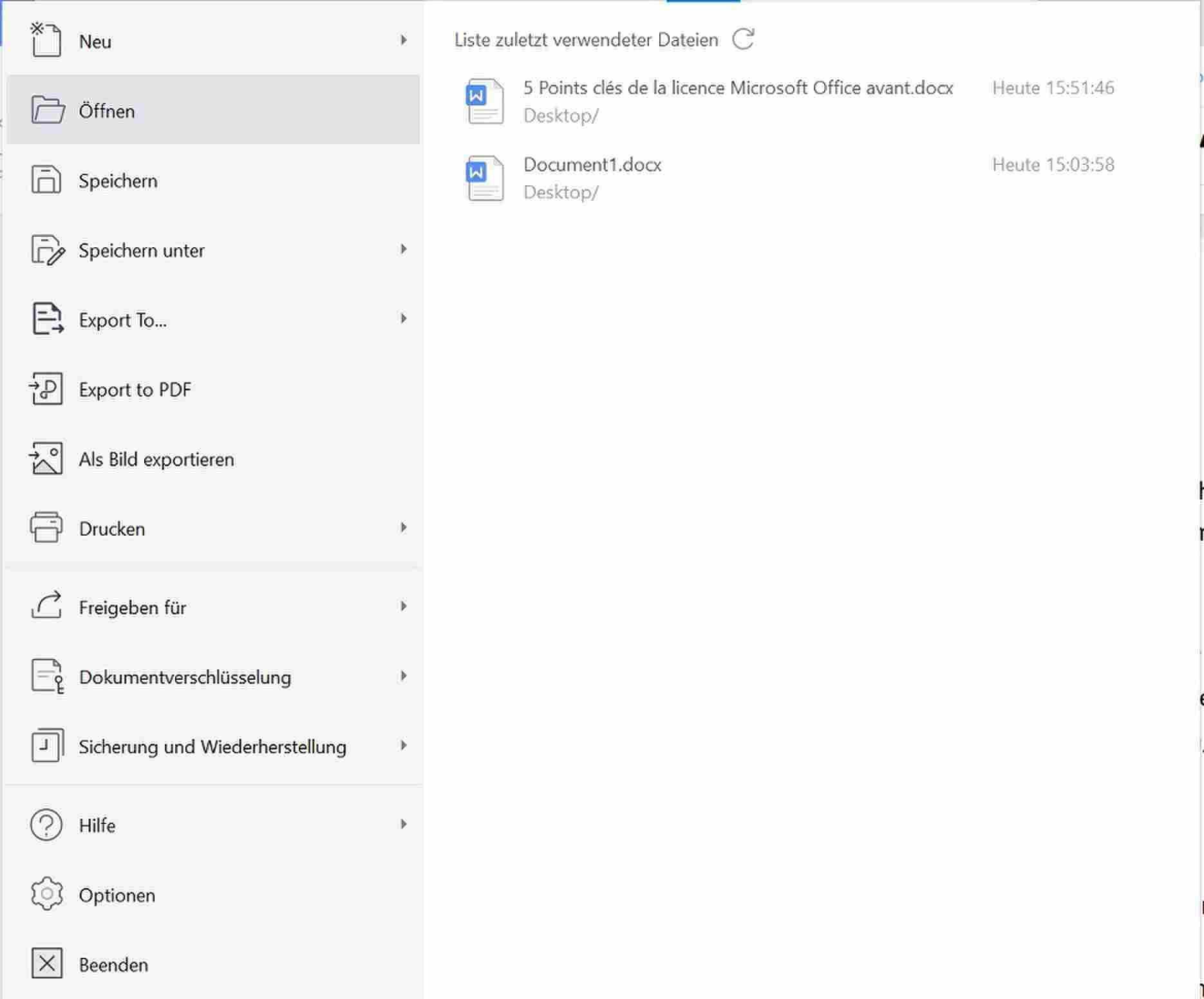Click the Als Bild exportieren picture icon
This screenshot has height=999, width=1204.
coord(46,458)
